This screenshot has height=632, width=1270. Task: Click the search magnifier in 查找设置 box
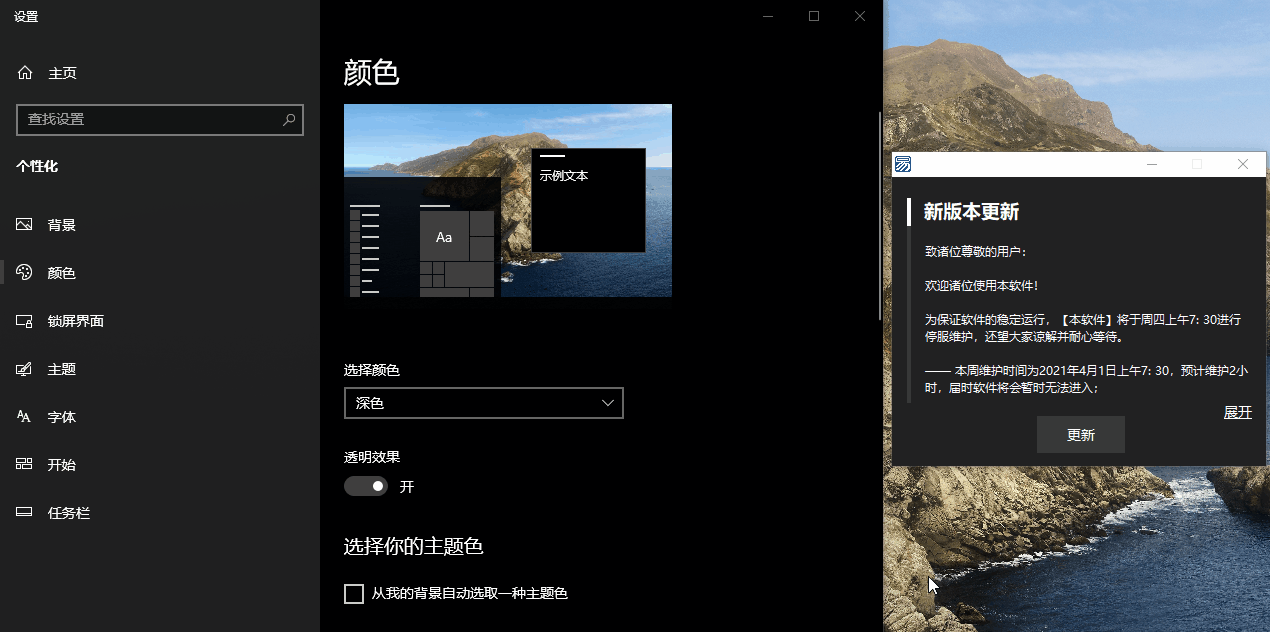click(x=289, y=120)
